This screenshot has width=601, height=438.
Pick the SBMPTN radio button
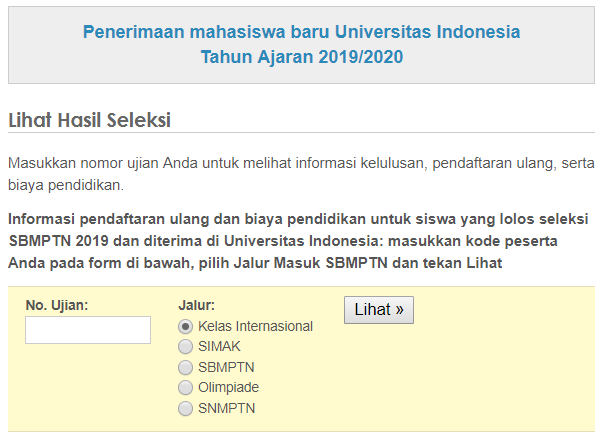[185, 367]
